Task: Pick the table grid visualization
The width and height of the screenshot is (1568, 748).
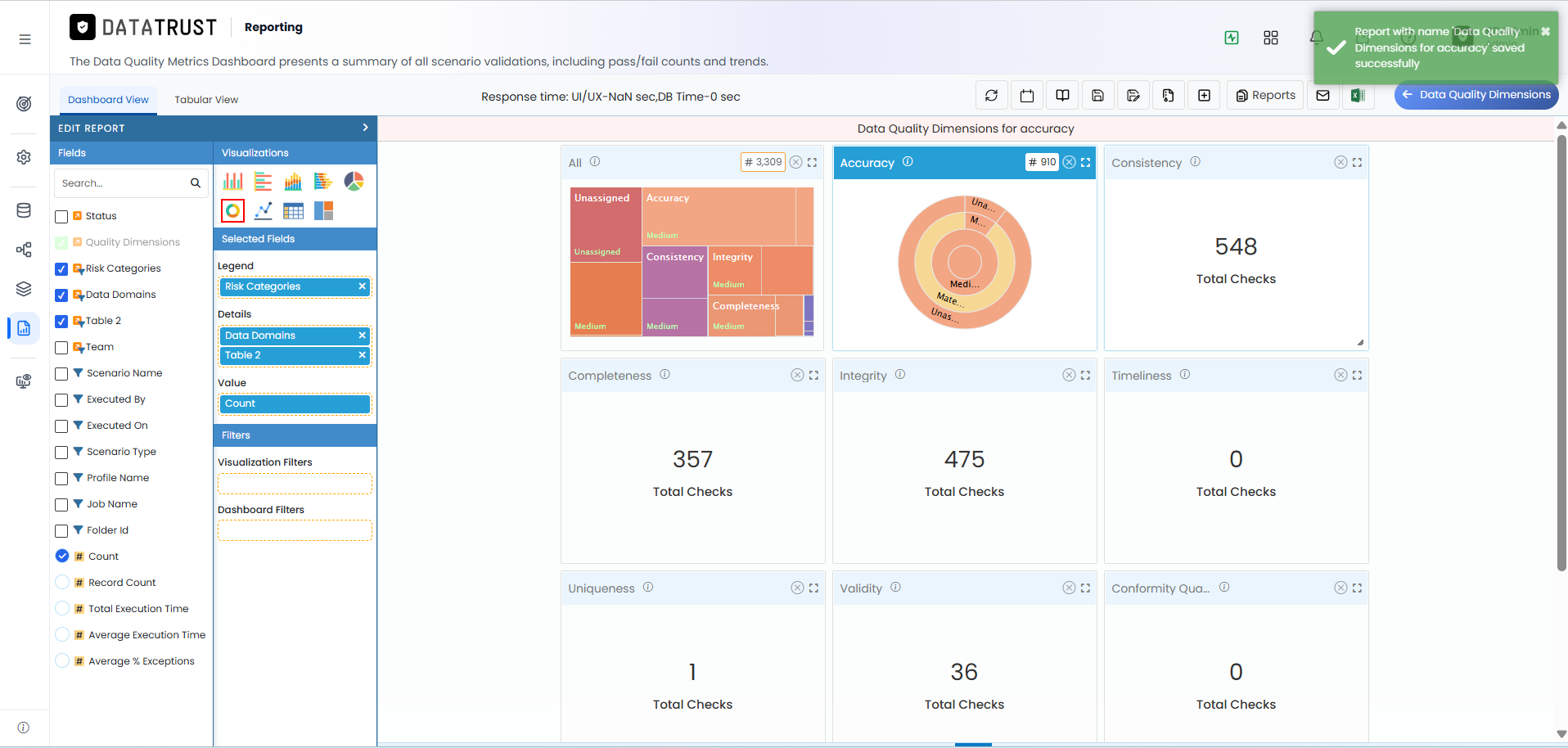Action: pos(293,211)
